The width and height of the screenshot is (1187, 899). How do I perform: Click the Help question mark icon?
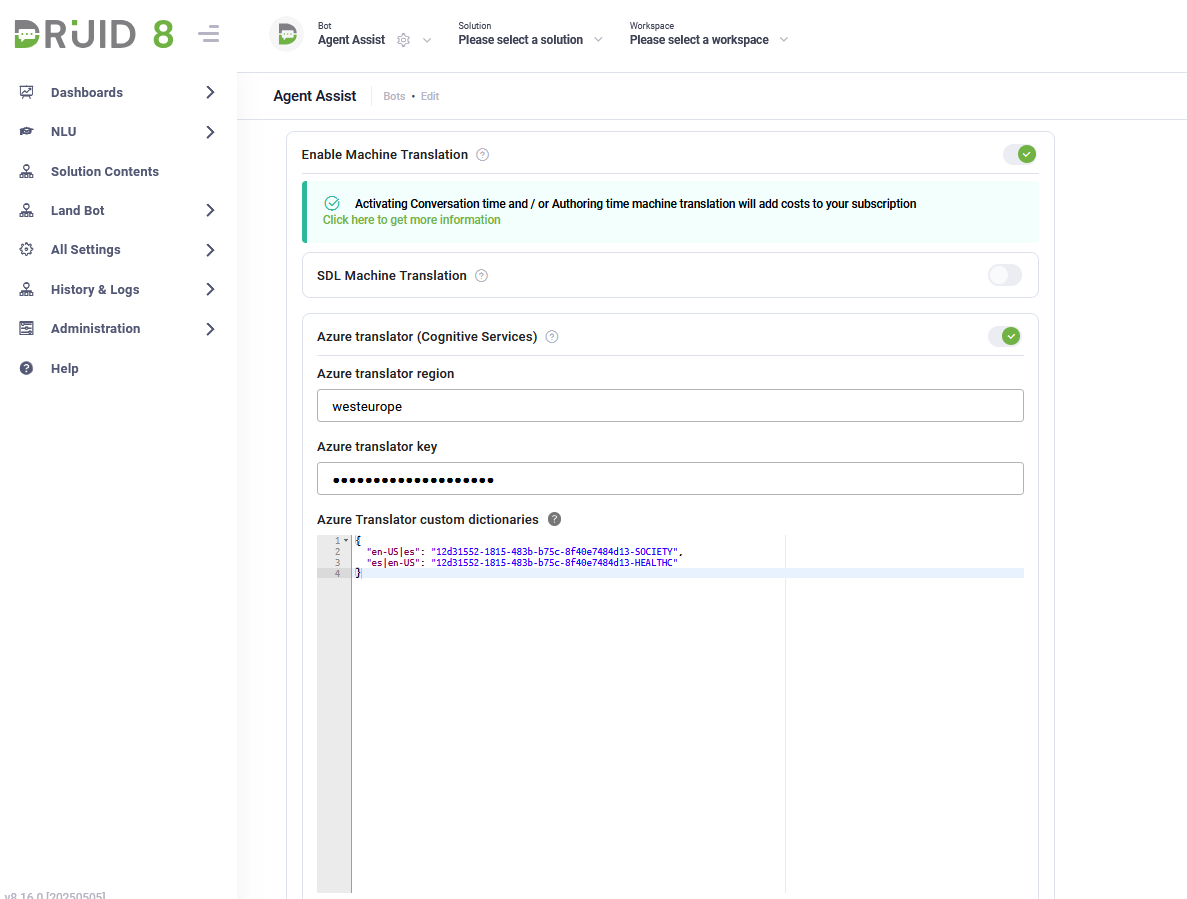(26, 369)
